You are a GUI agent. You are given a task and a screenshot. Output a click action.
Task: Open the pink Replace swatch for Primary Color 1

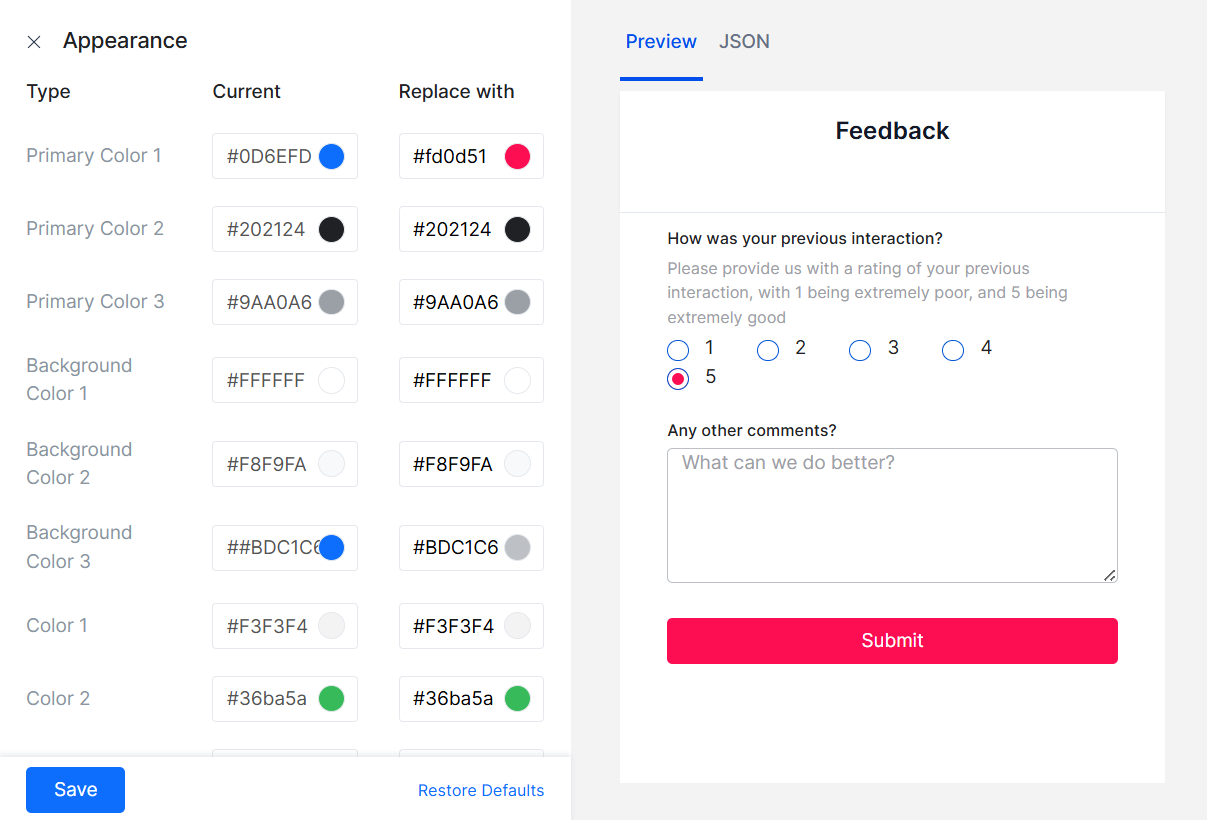[x=517, y=156]
